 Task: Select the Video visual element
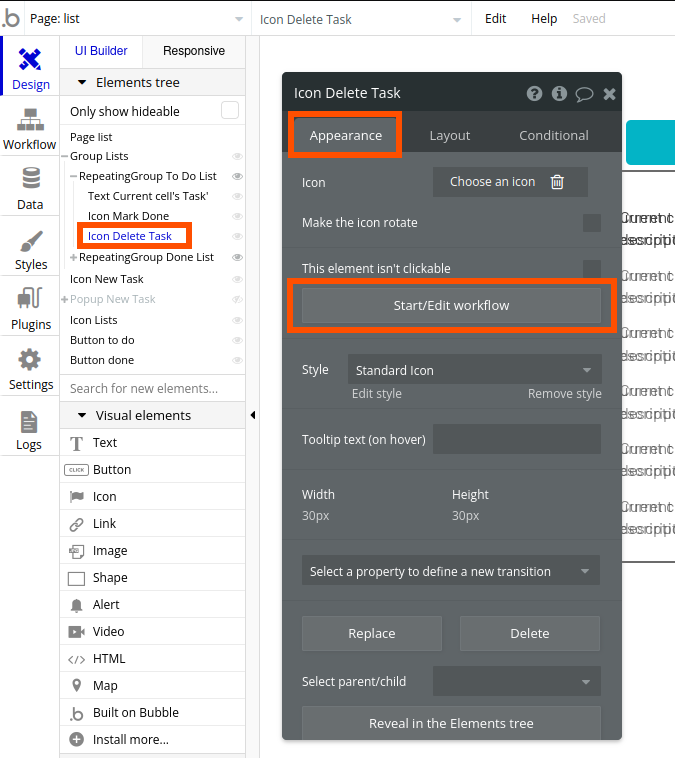click(152, 632)
